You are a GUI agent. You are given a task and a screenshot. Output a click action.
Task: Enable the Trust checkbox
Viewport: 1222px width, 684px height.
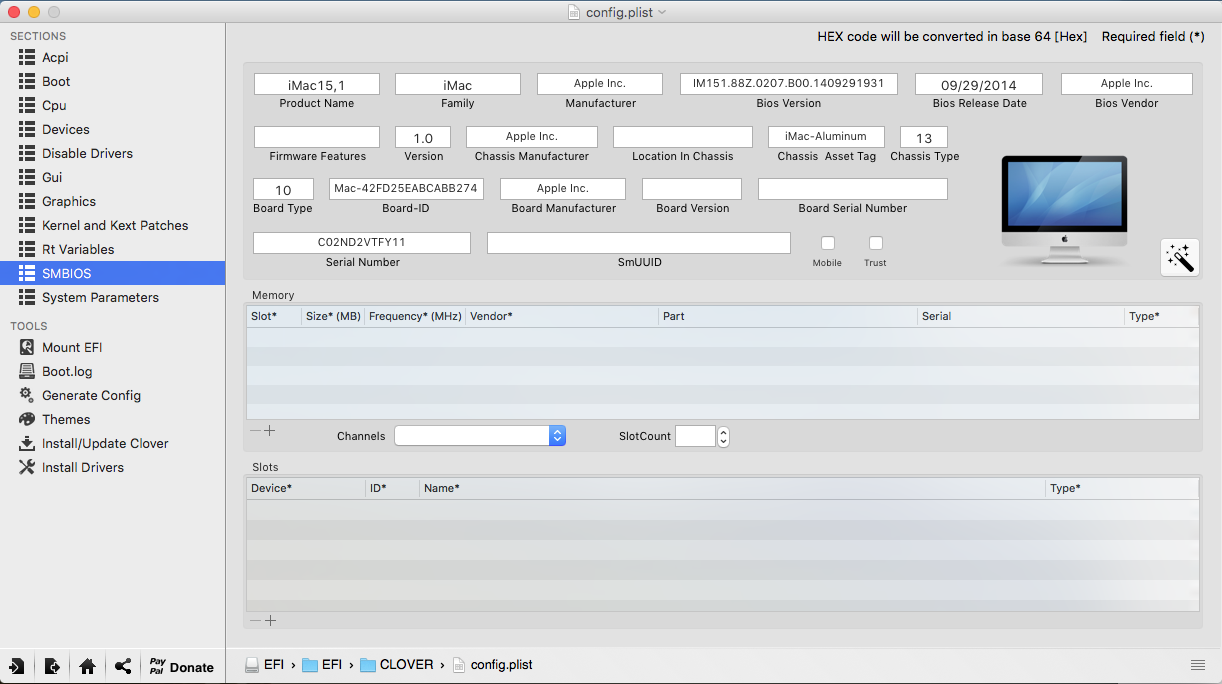(x=876, y=243)
